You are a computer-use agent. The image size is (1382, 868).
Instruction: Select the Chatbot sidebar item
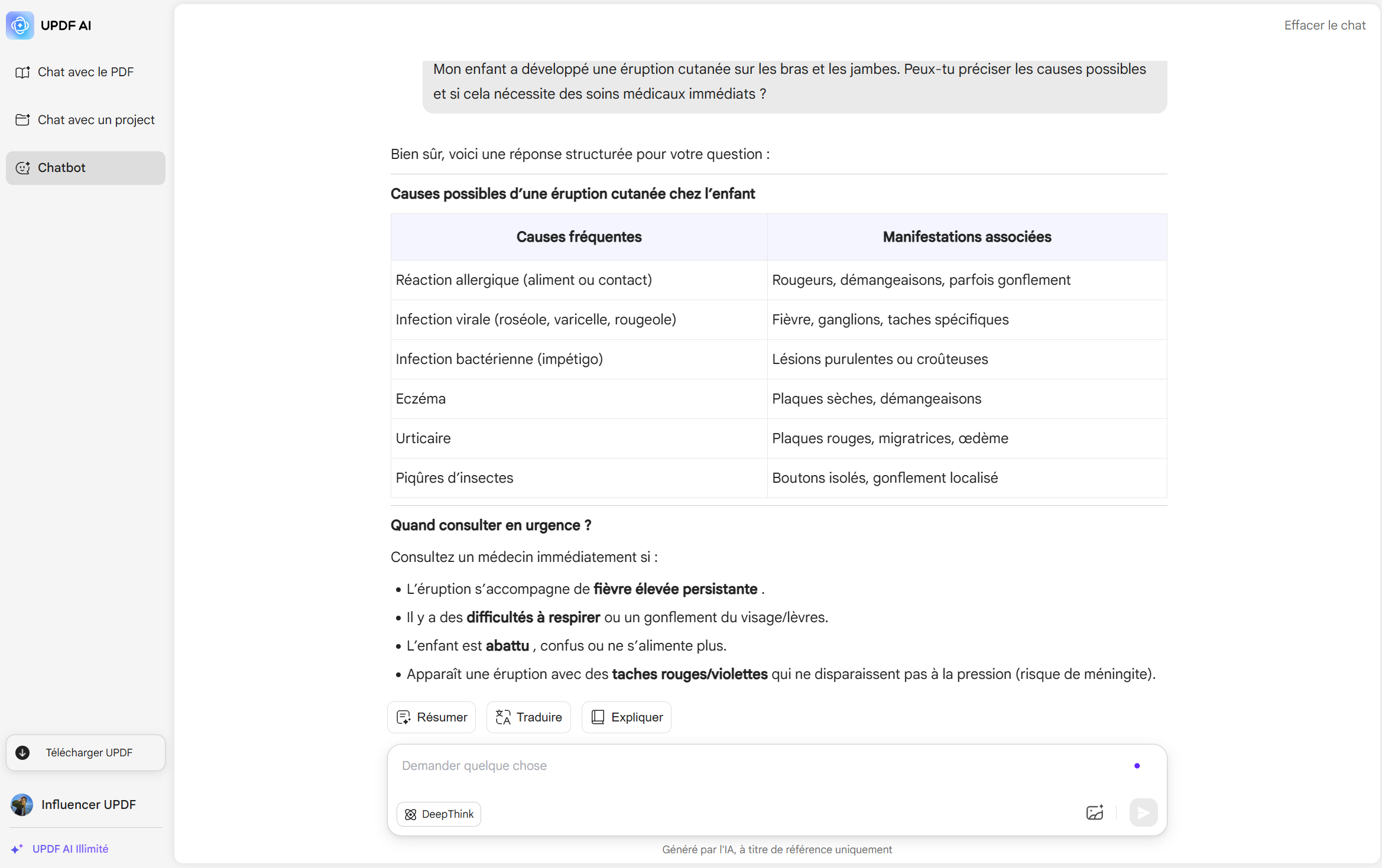(86, 168)
